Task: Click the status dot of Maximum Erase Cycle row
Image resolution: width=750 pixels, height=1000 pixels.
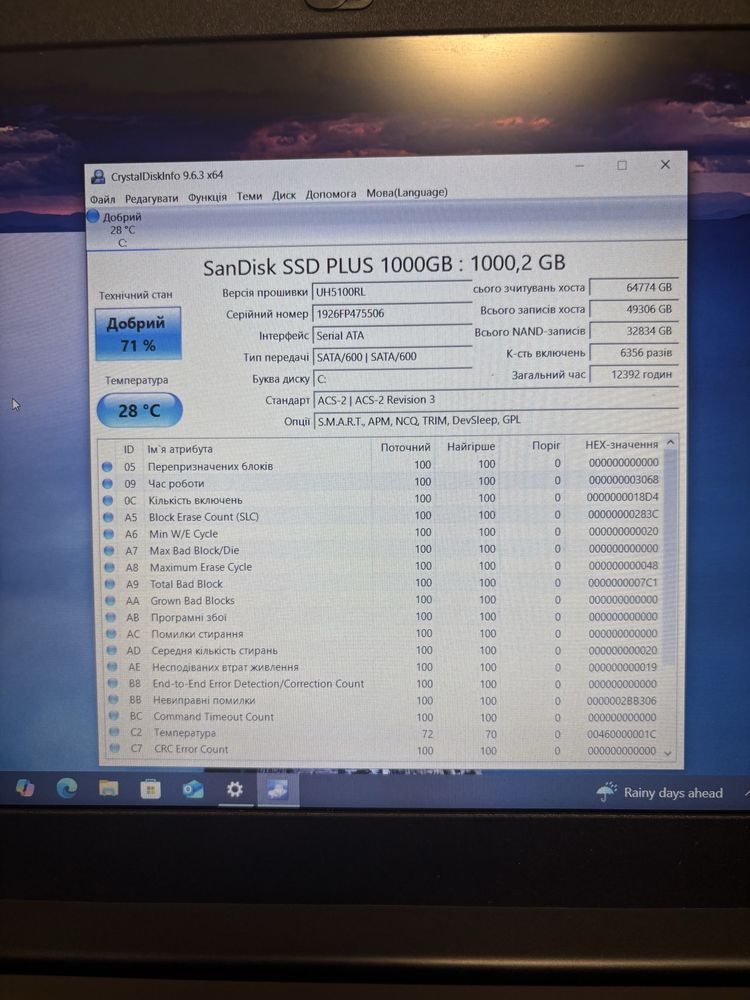Action: tap(110, 567)
